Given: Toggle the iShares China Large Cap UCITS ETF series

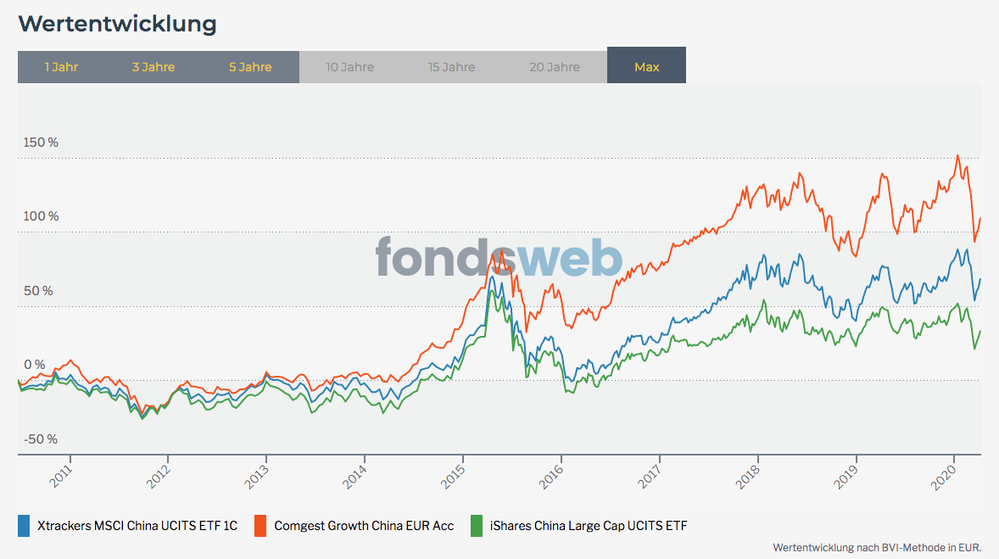Looking at the screenshot, I should (x=587, y=525).
